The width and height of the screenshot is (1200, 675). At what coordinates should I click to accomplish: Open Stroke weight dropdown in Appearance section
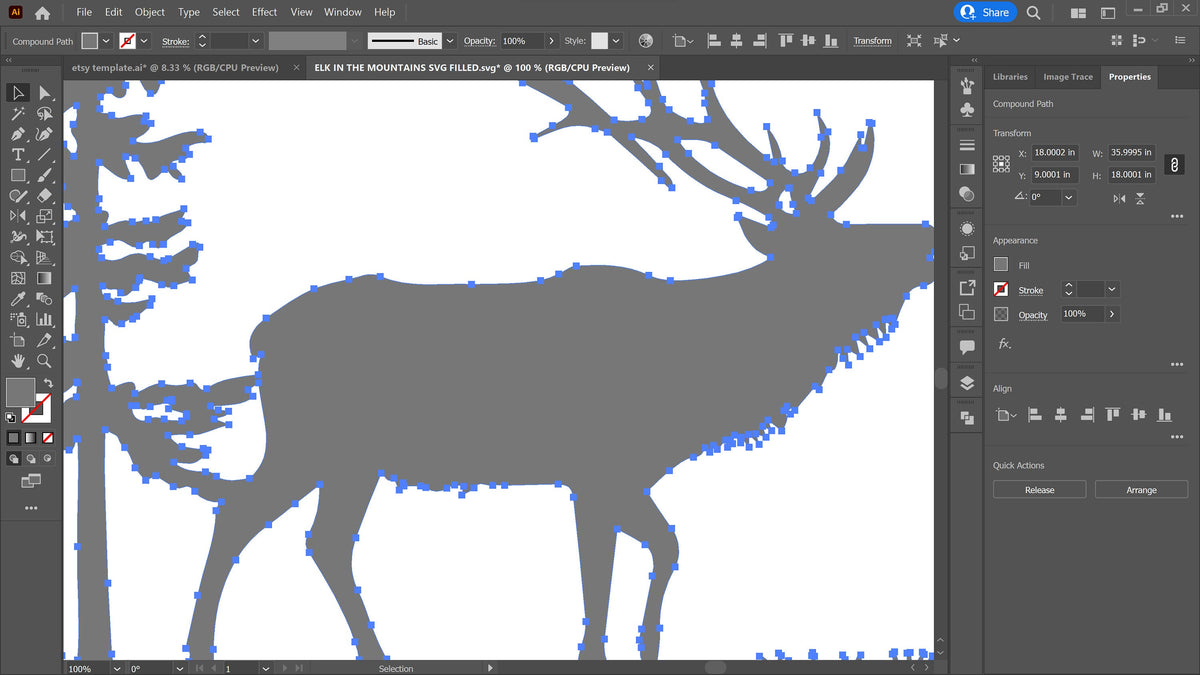(1112, 290)
